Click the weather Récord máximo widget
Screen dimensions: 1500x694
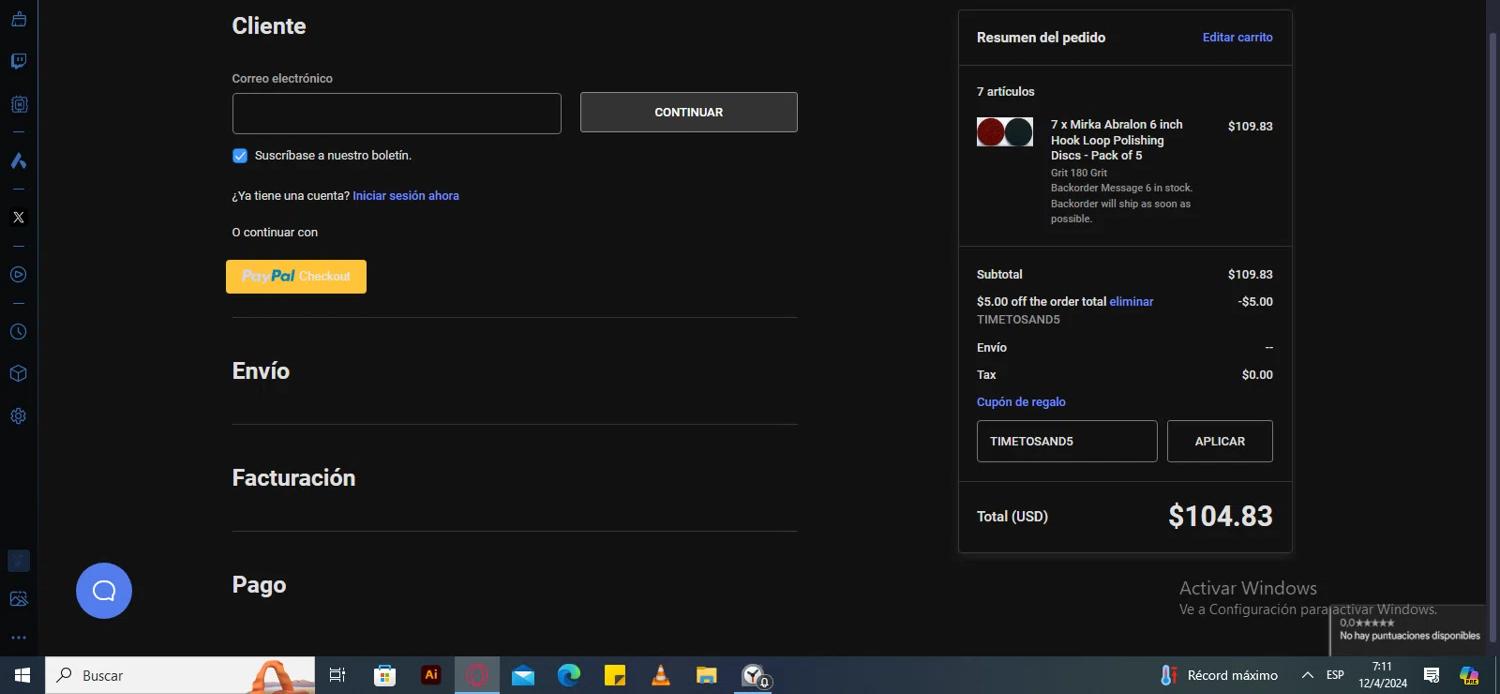pyautogui.click(x=1219, y=676)
